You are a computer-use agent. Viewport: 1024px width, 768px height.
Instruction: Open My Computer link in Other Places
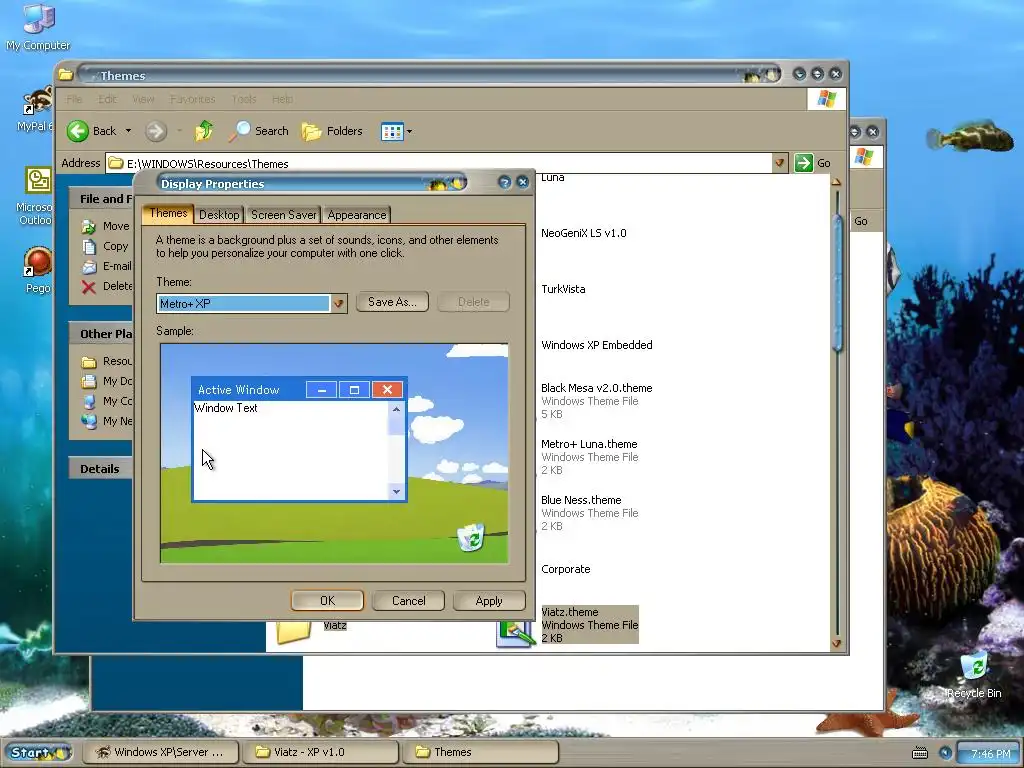(106, 401)
